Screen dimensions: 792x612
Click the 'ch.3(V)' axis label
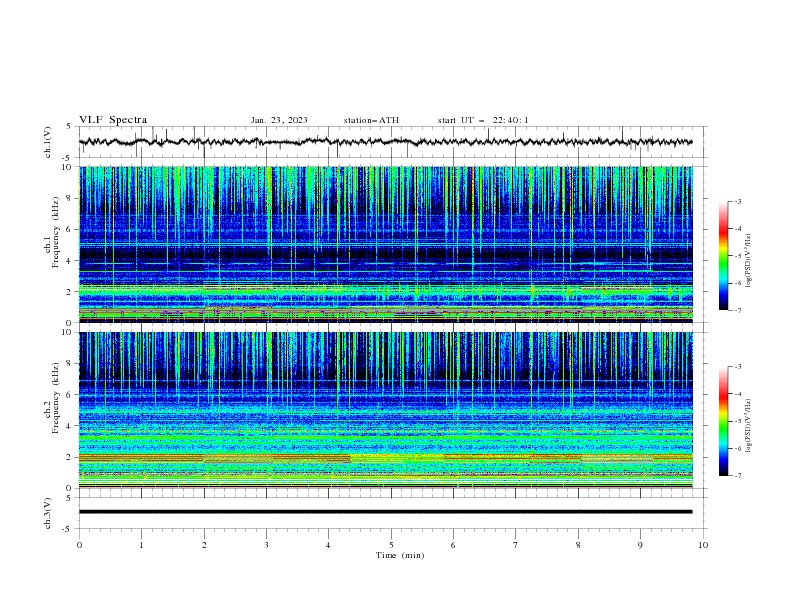click(x=48, y=513)
